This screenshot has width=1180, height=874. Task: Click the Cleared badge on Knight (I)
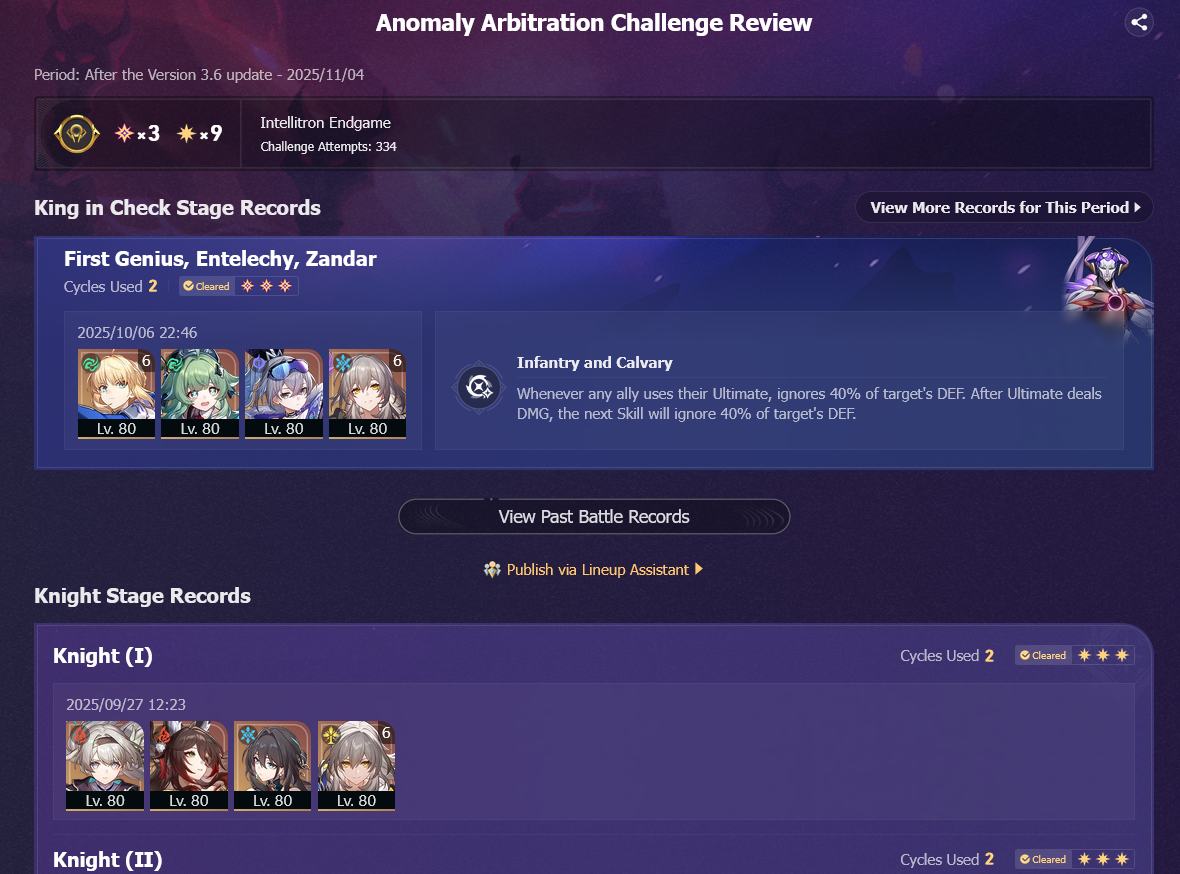[x=1043, y=656]
